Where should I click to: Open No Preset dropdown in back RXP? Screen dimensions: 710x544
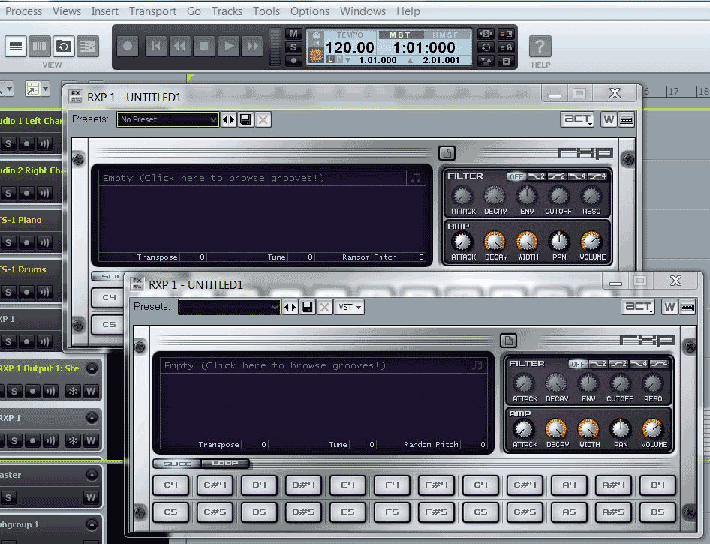[167, 120]
